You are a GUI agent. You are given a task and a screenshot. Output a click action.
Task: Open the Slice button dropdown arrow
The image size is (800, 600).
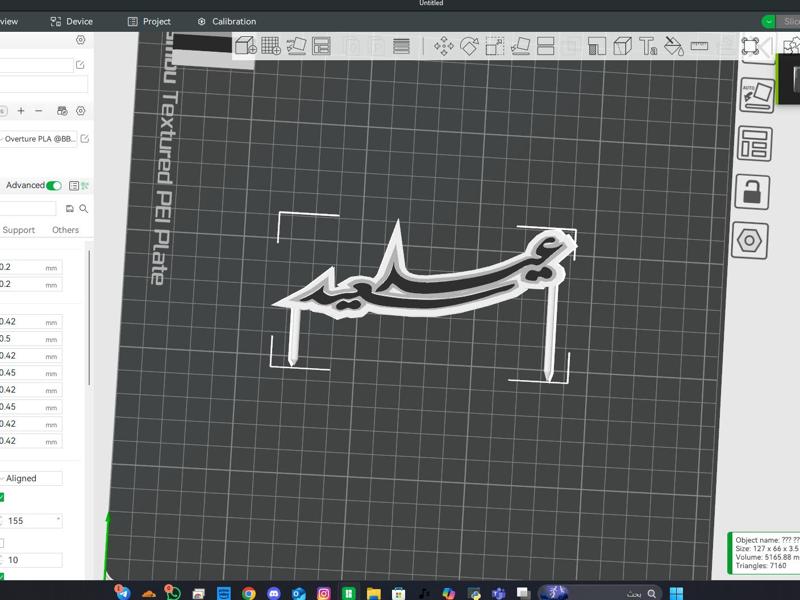coord(768,21)
